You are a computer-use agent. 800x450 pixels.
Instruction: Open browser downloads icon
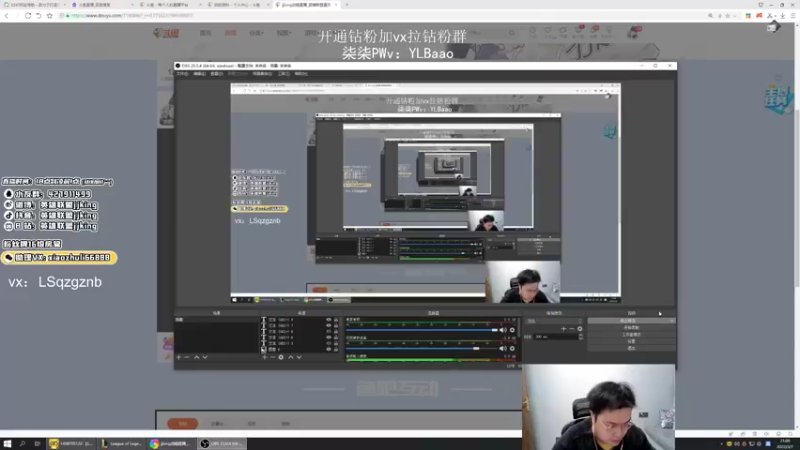[x=782, y=16]
